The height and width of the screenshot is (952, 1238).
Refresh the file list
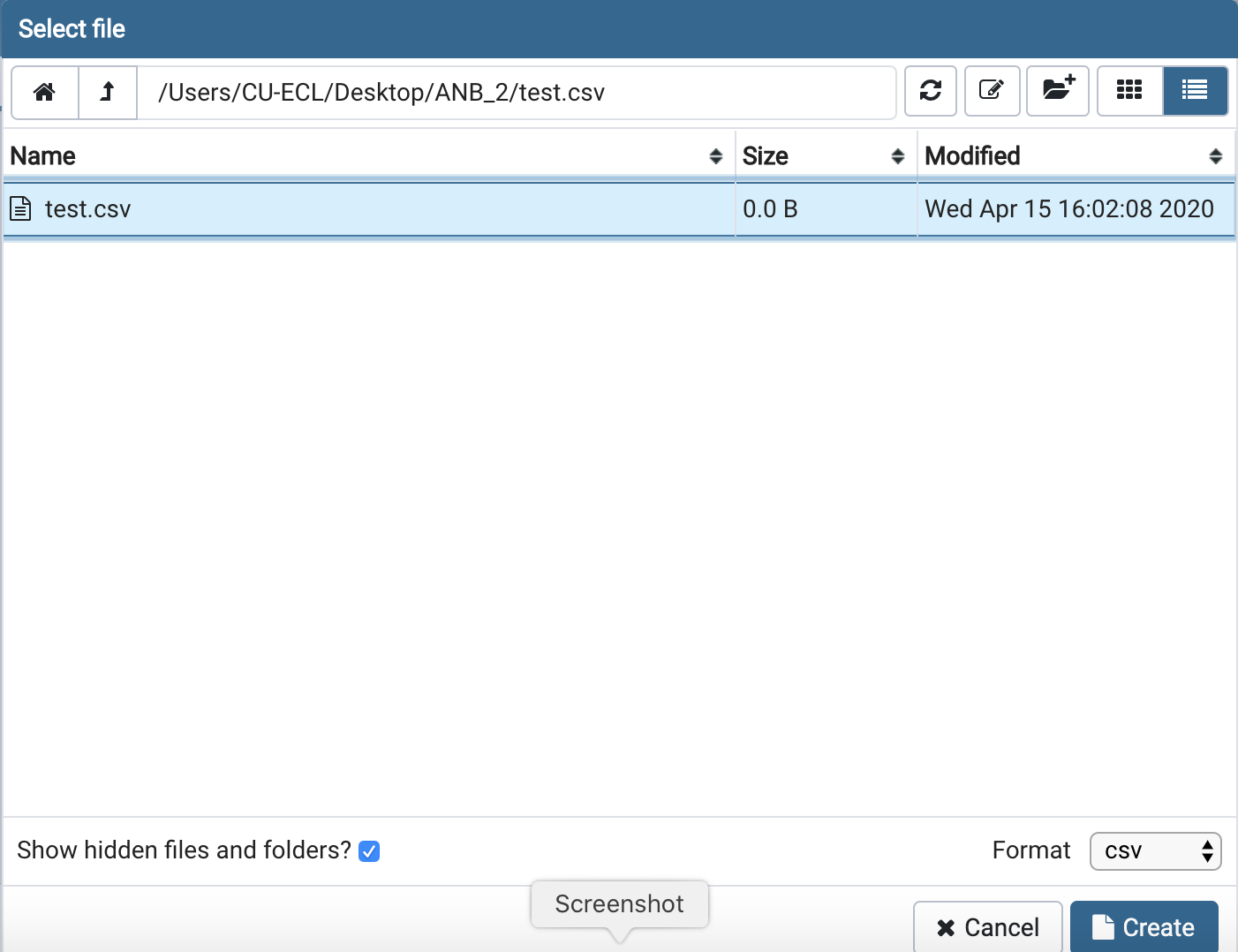point(930,91)
